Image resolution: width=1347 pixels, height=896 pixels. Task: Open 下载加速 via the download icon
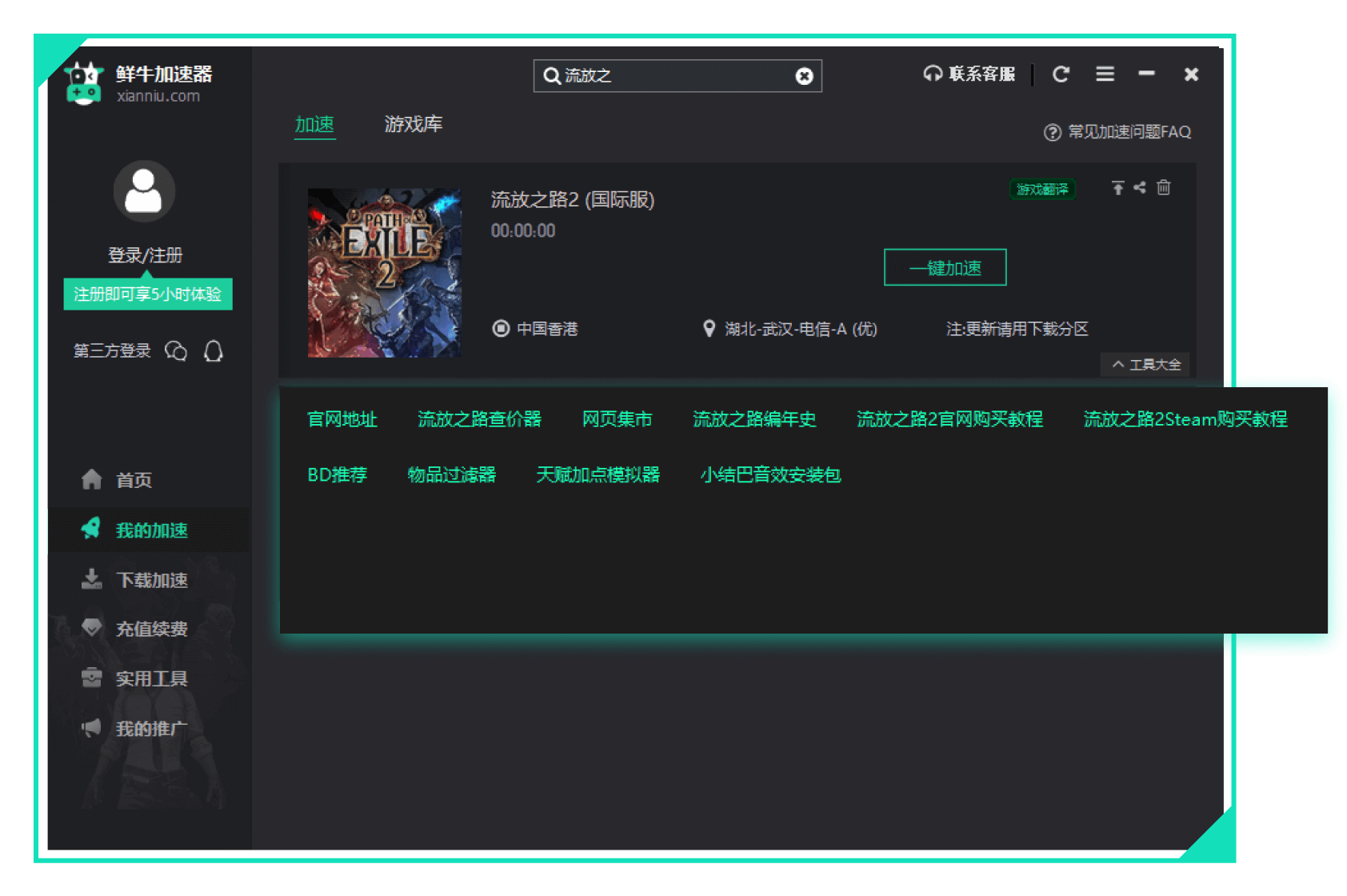[92, 579]
